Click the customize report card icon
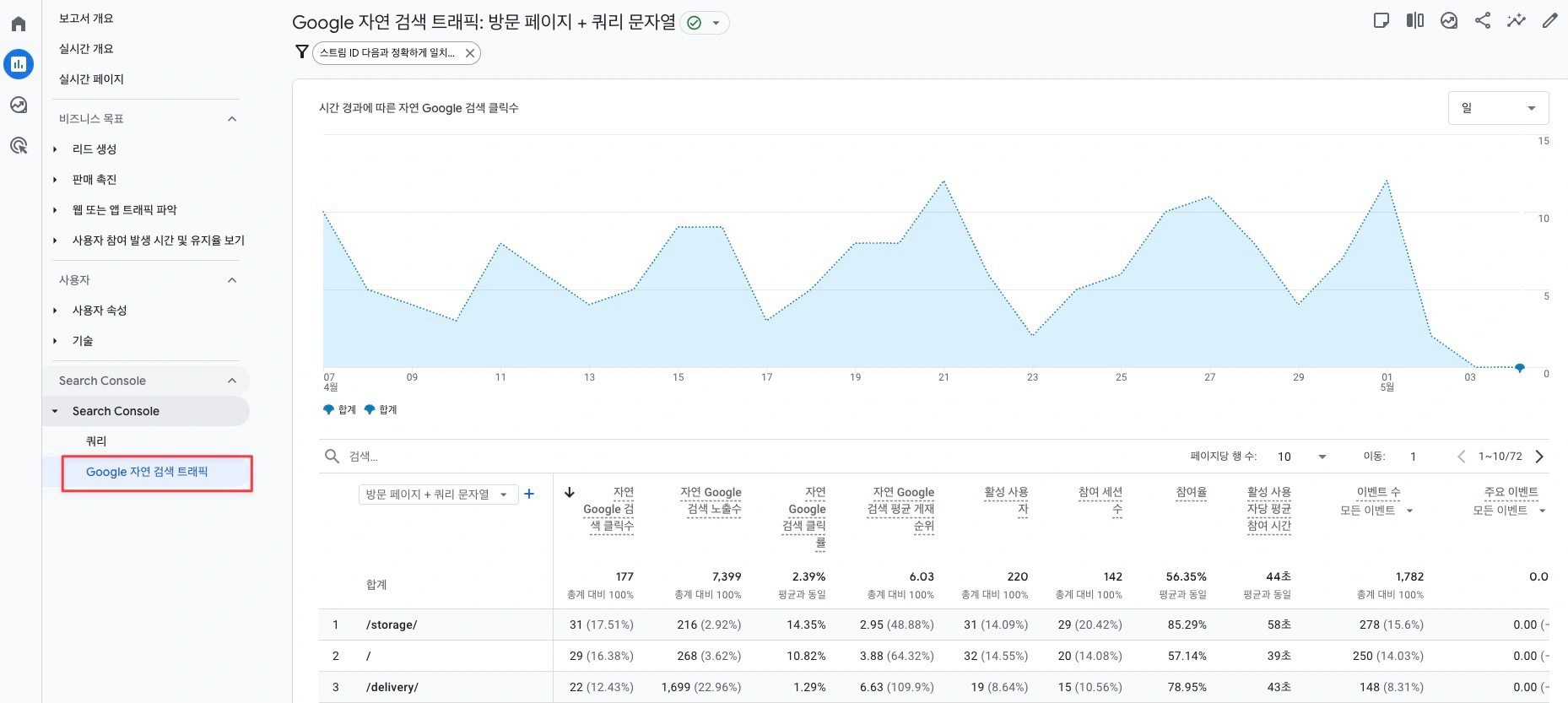 point(1381,21)
